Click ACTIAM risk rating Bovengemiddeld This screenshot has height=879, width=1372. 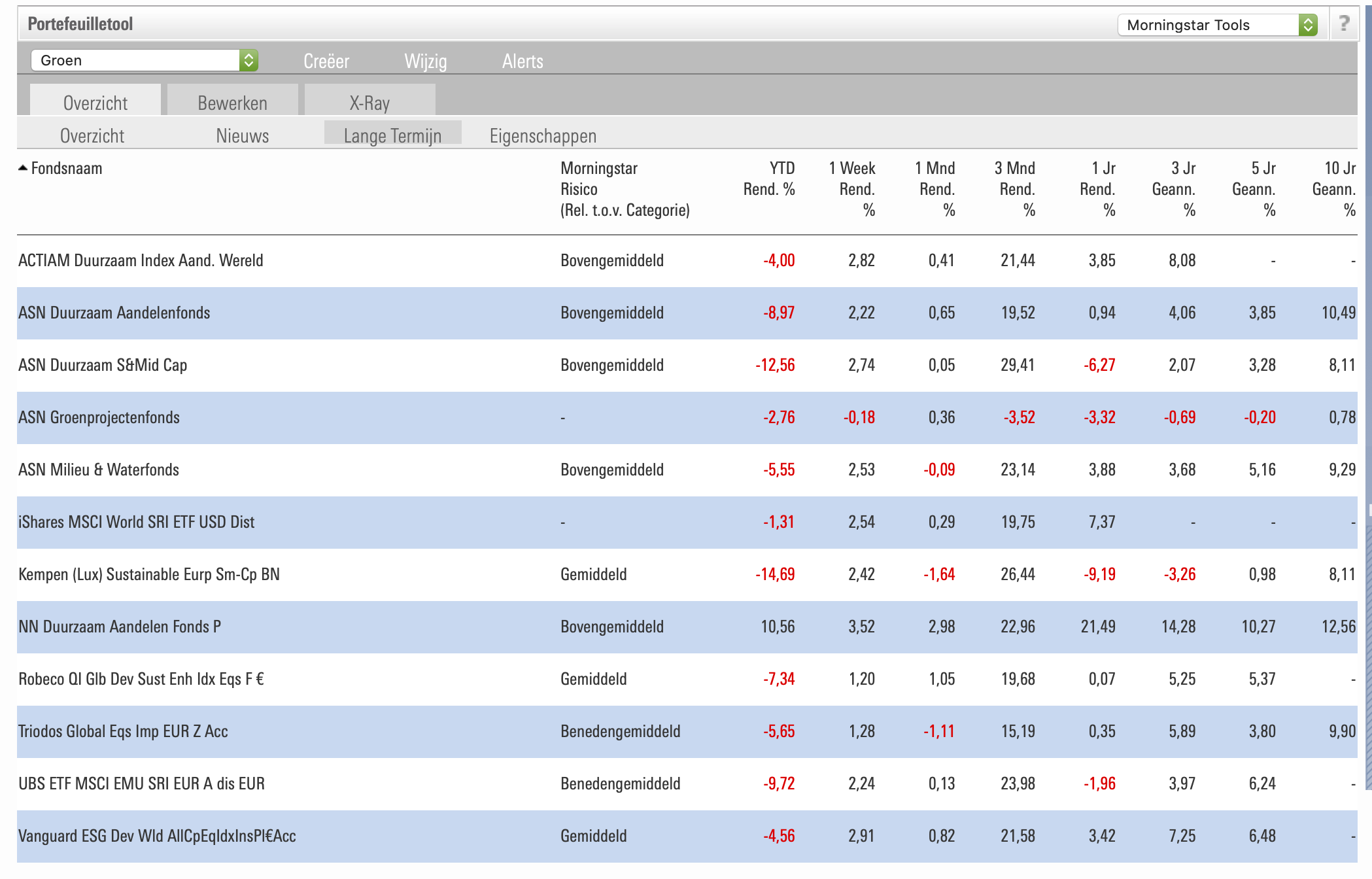pyautogui.click(x=612, y=260)
